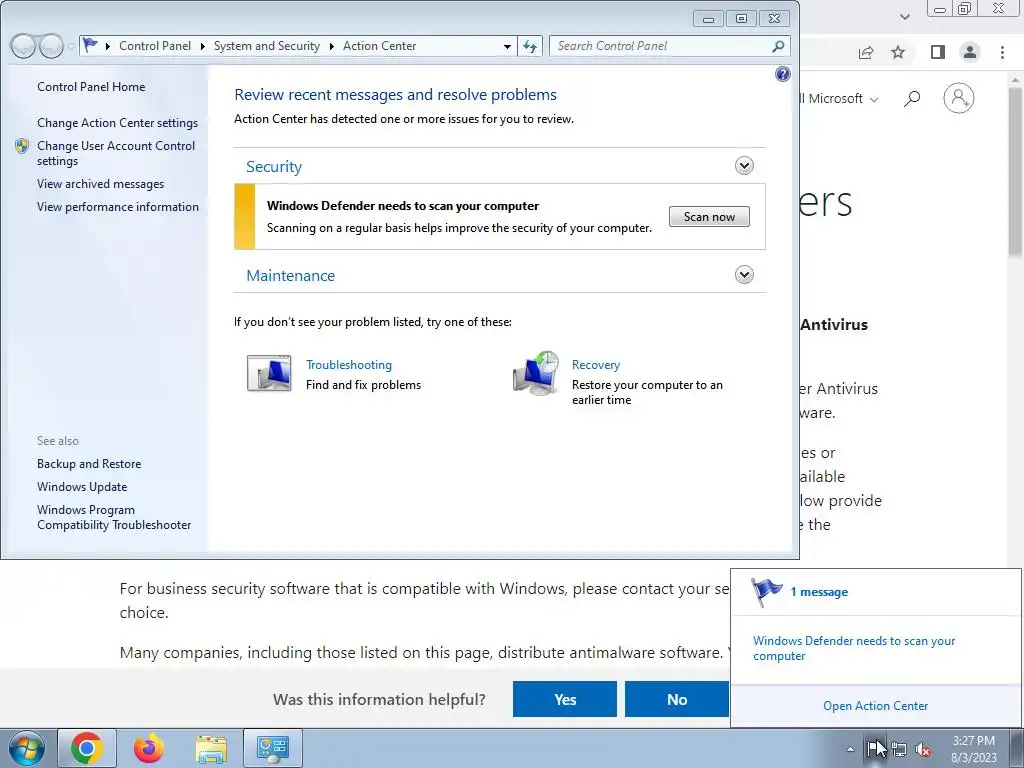Click the forward navigation arrow
The width and height of the screenshot is (1024, 768).
(51, 46)
